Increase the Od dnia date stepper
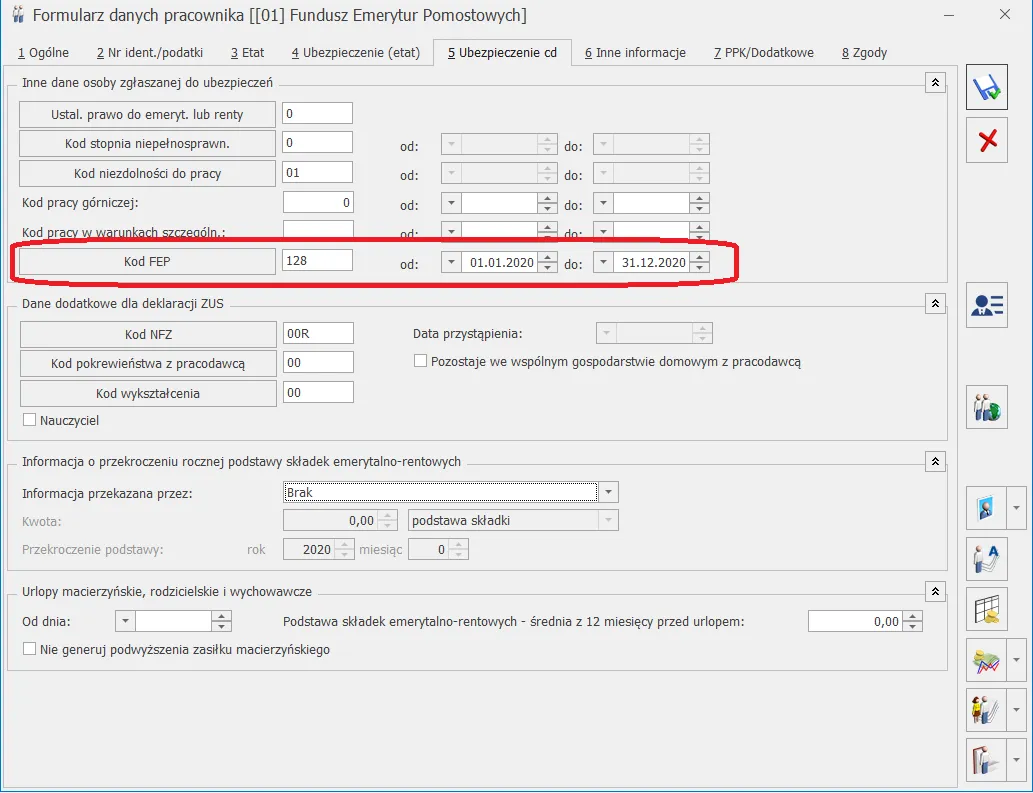1033x793 pixels. point(221,616)
